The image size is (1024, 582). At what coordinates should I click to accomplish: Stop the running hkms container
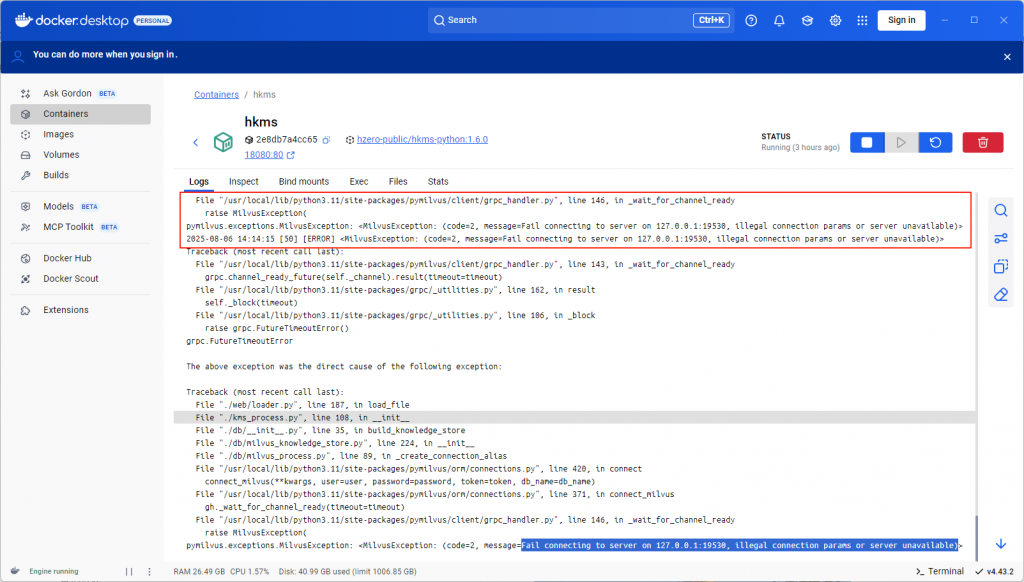(866, 143)
